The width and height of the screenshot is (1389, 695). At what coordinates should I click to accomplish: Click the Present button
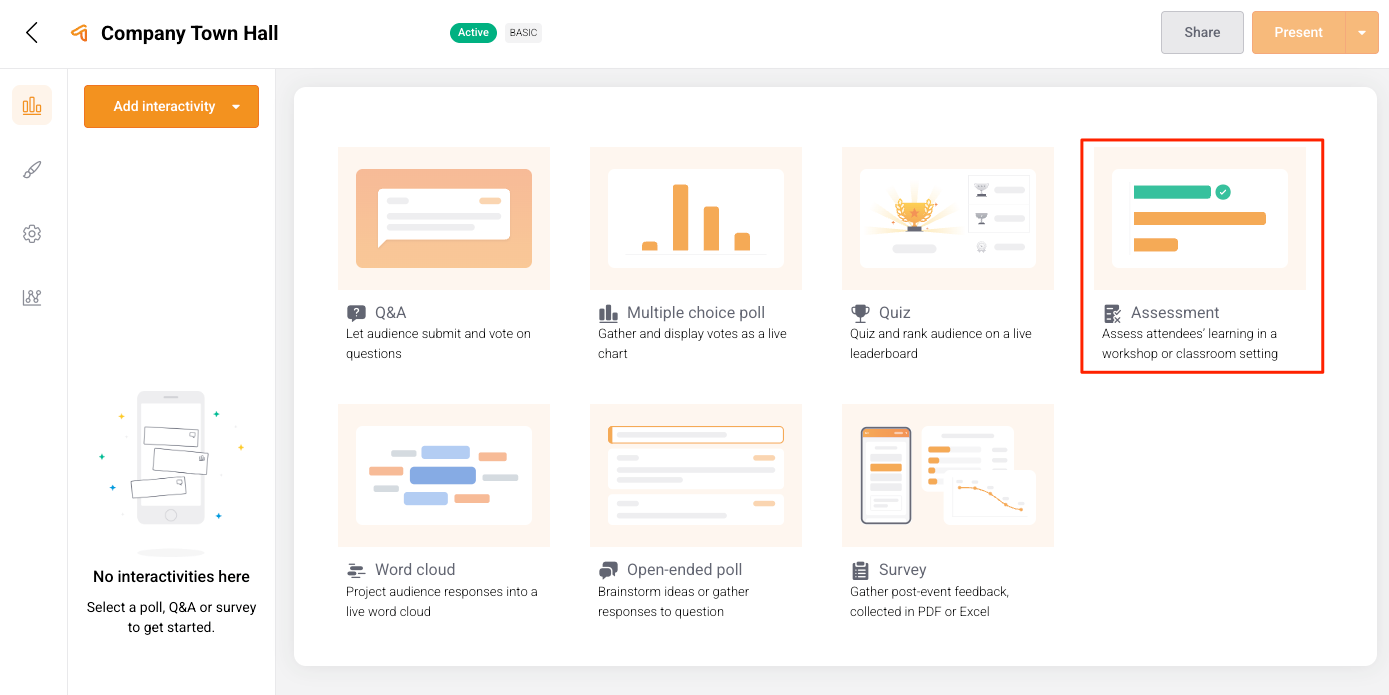[1298, 33]
